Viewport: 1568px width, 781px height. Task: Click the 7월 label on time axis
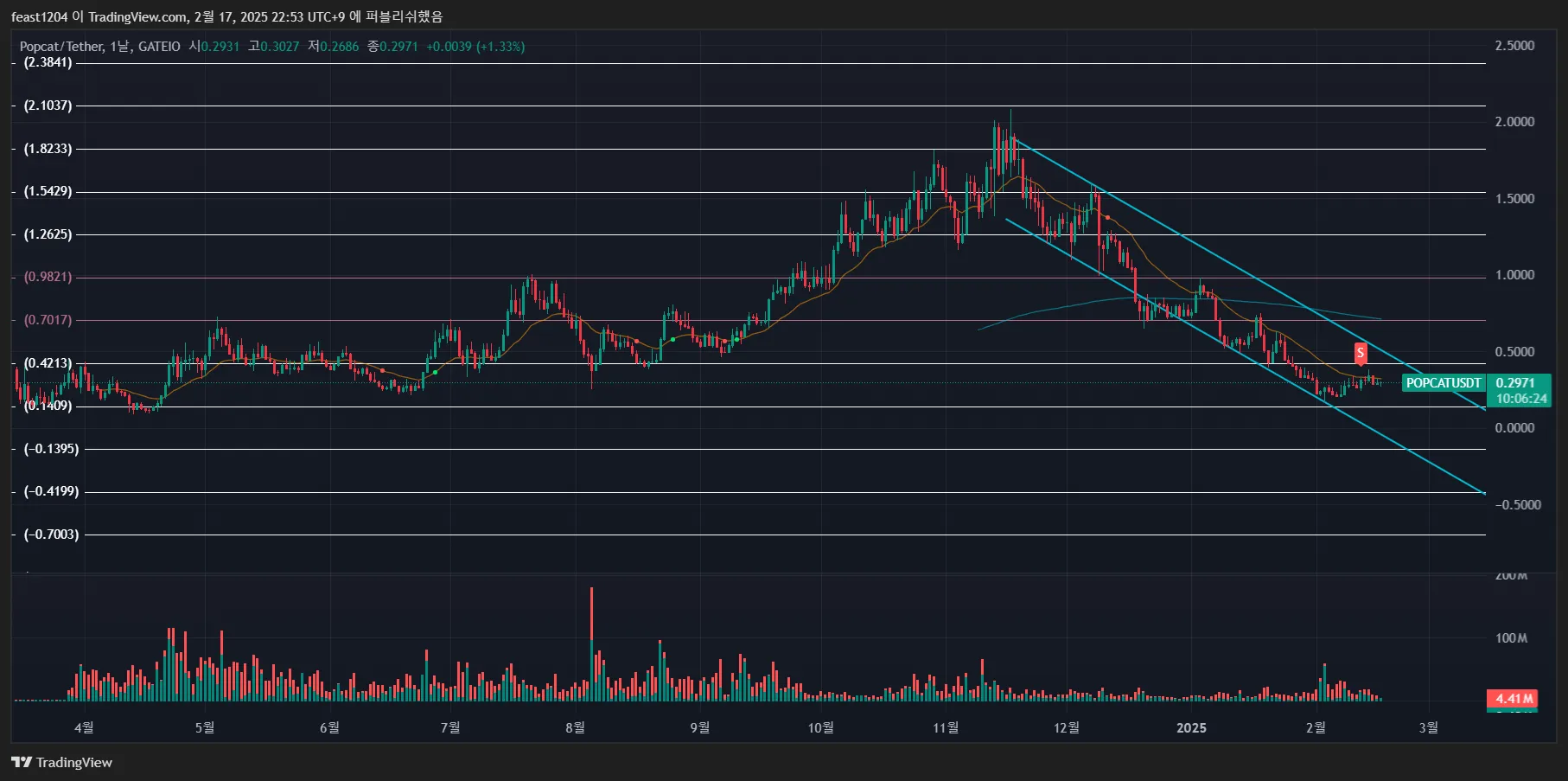pos(450,727)
